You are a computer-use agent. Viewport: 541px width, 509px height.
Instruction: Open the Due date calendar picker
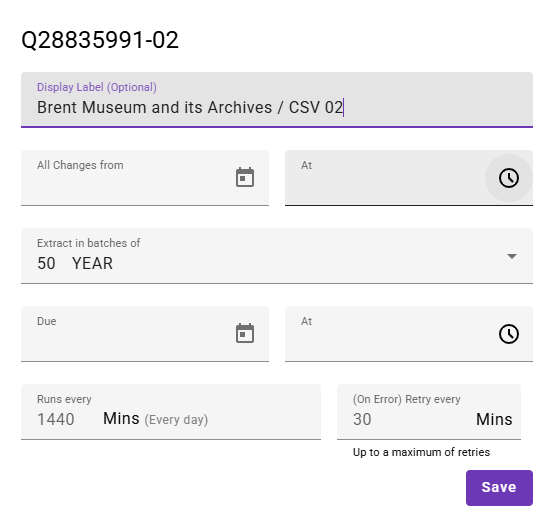[x=245, y=333]
